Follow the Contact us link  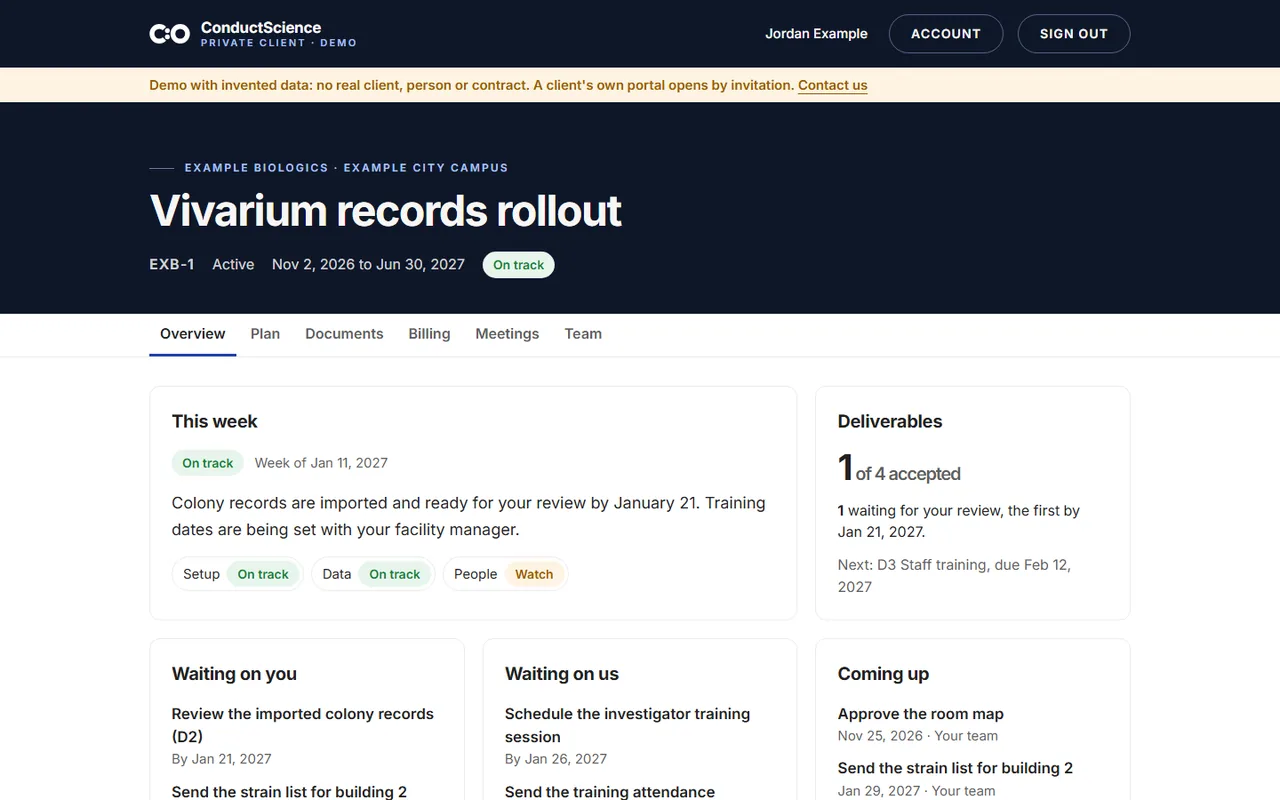click(832, 85)
